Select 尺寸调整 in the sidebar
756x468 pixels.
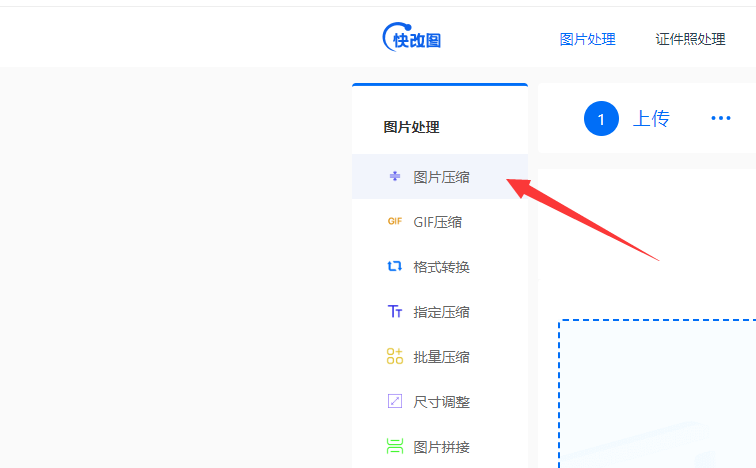point(440,401)
